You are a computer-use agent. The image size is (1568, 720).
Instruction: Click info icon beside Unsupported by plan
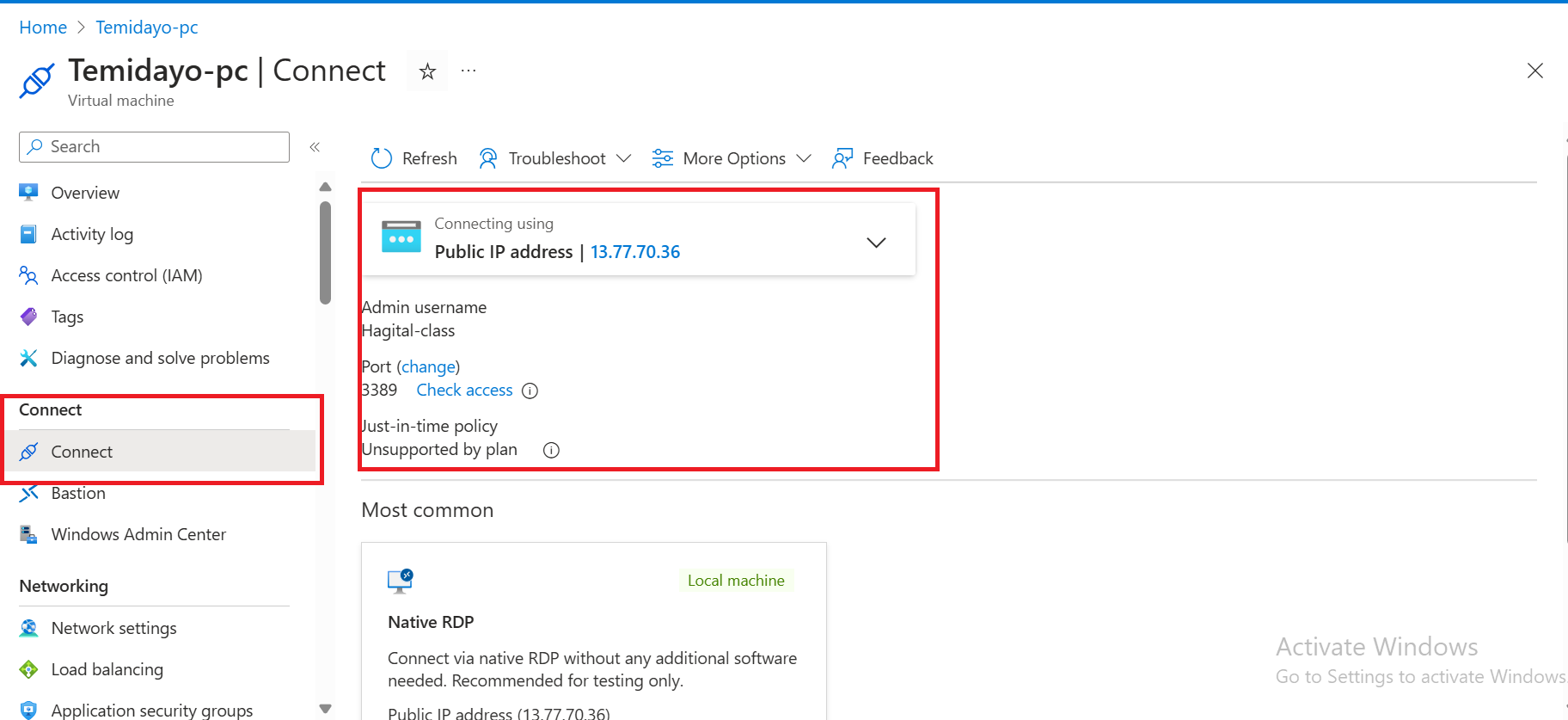(551, 450)
